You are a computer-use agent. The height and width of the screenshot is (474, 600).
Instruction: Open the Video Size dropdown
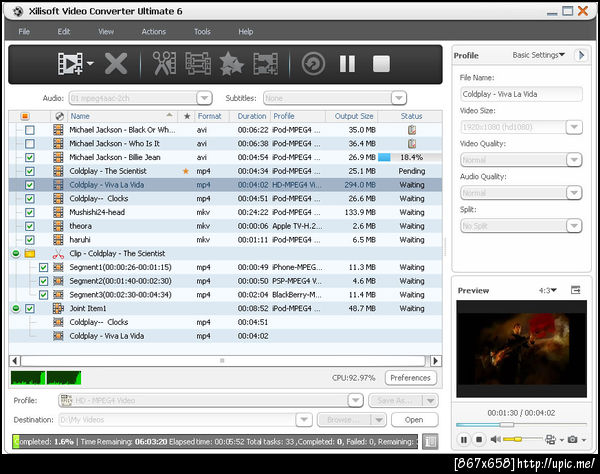point(574,127)
